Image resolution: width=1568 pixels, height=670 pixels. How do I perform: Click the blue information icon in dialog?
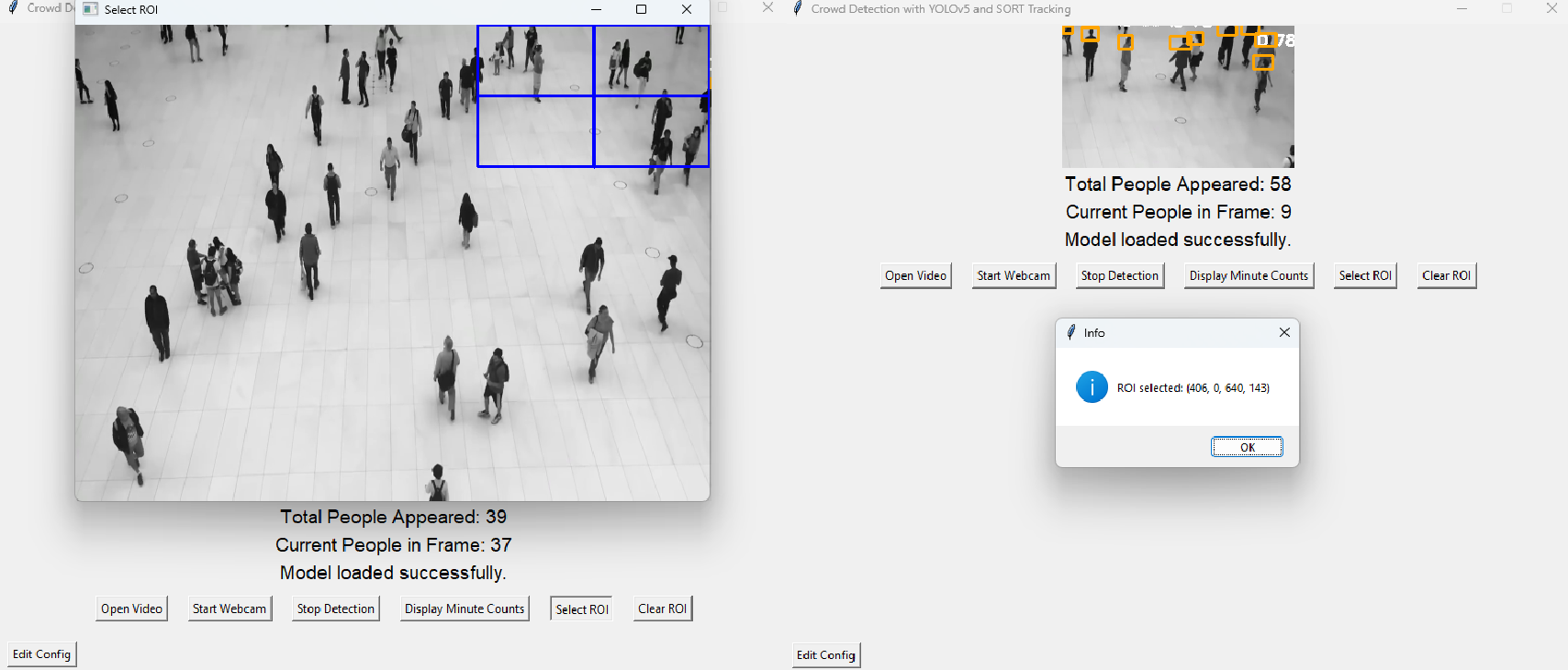tap(1092, 387)
